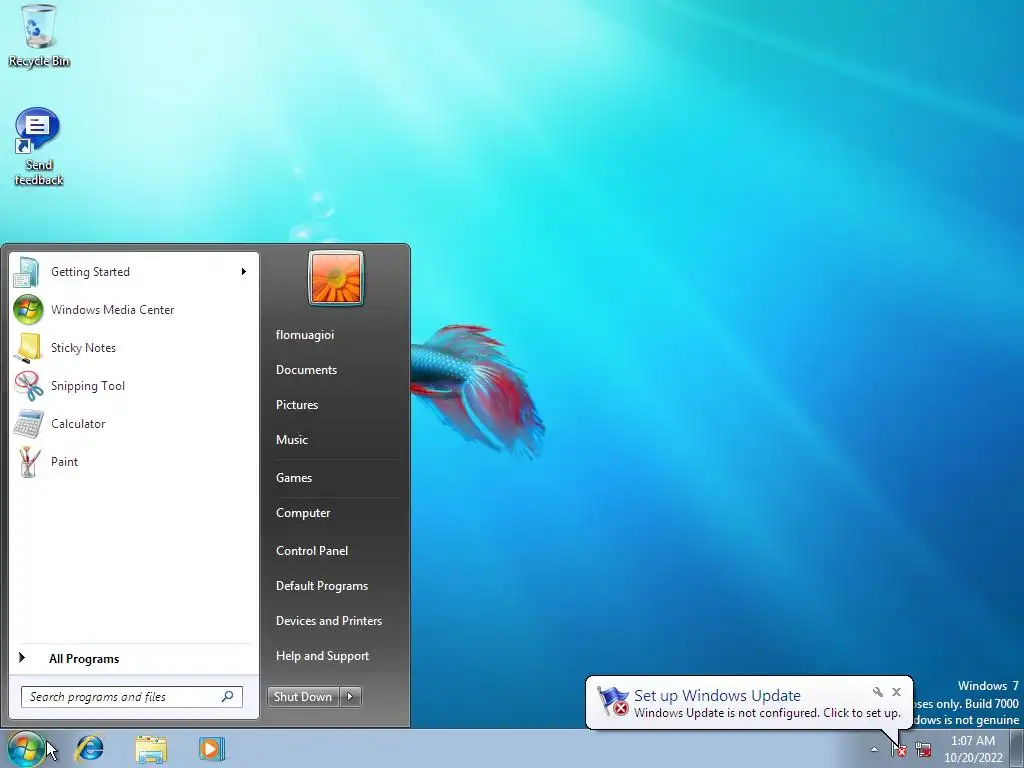Click the Sticky Notes text label
The width and height of the screenshot is (1024, 768).
pyautogui.click(x=84, y=347)
